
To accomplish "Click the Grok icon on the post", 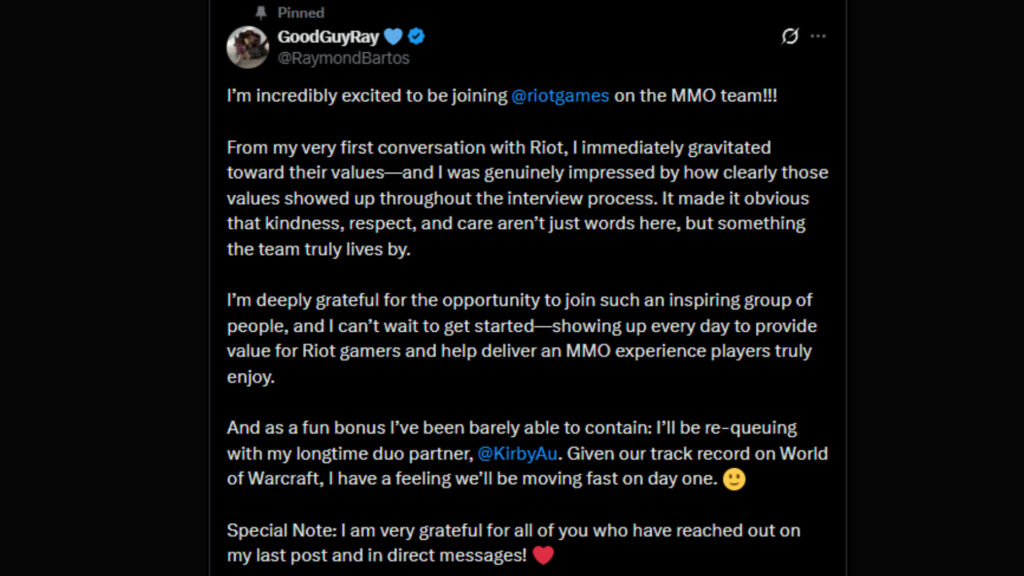I will point(789,36).
